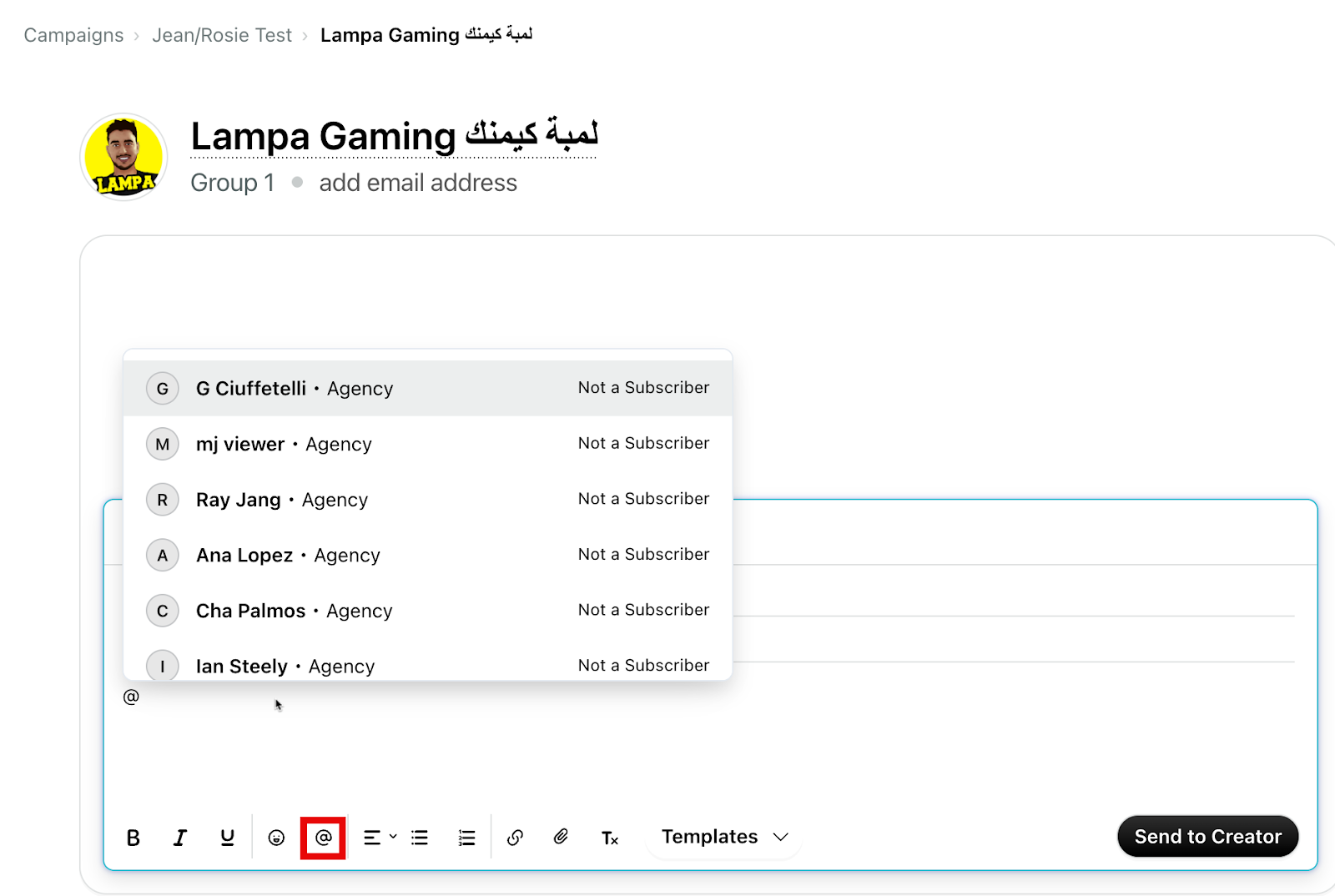Open the emoji picker
The image size is (1335, 896).
point(276,838)
